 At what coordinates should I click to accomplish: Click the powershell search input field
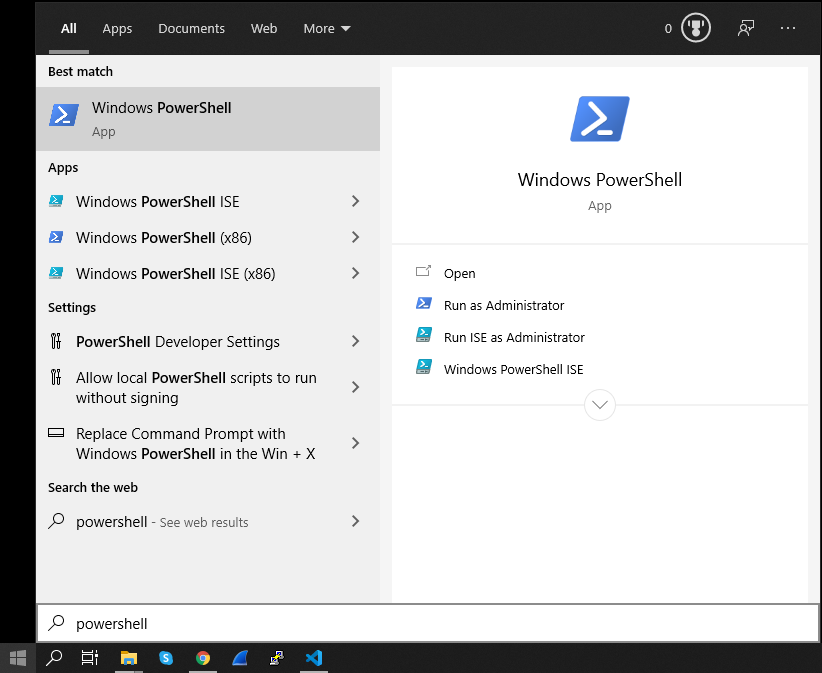pos(428,623)
